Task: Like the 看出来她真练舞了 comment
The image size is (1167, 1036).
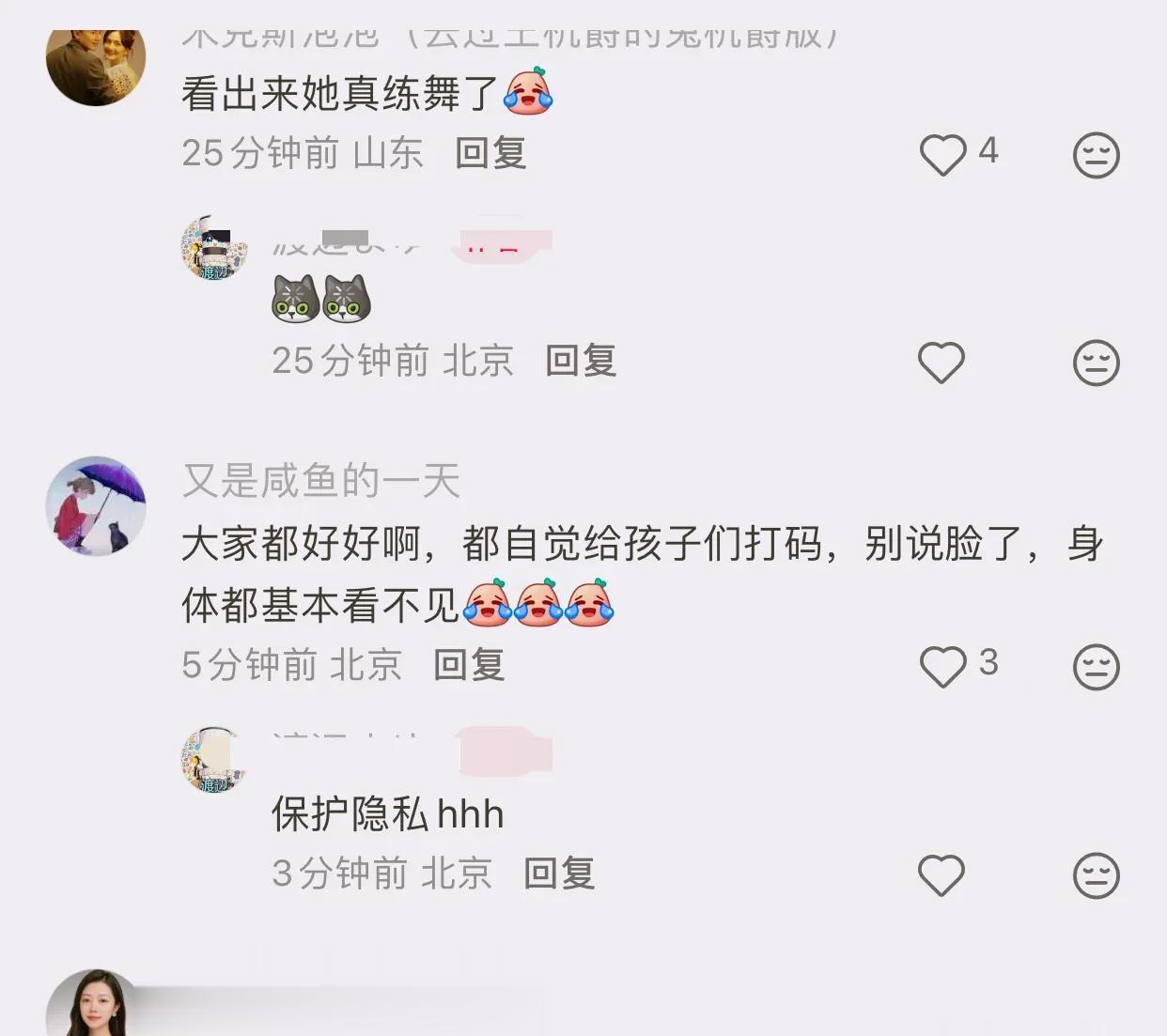Action: pyautogui.click(x=942, y=155)
